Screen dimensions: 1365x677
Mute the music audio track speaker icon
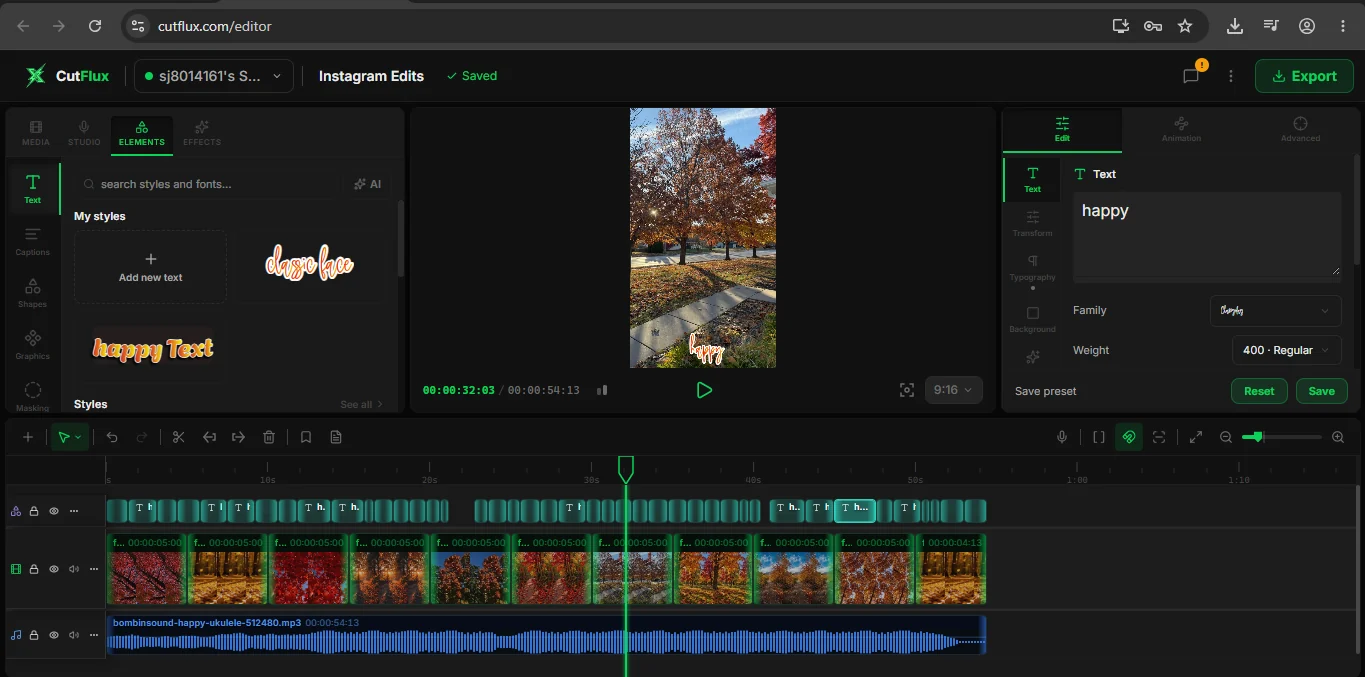coord(74,635)
